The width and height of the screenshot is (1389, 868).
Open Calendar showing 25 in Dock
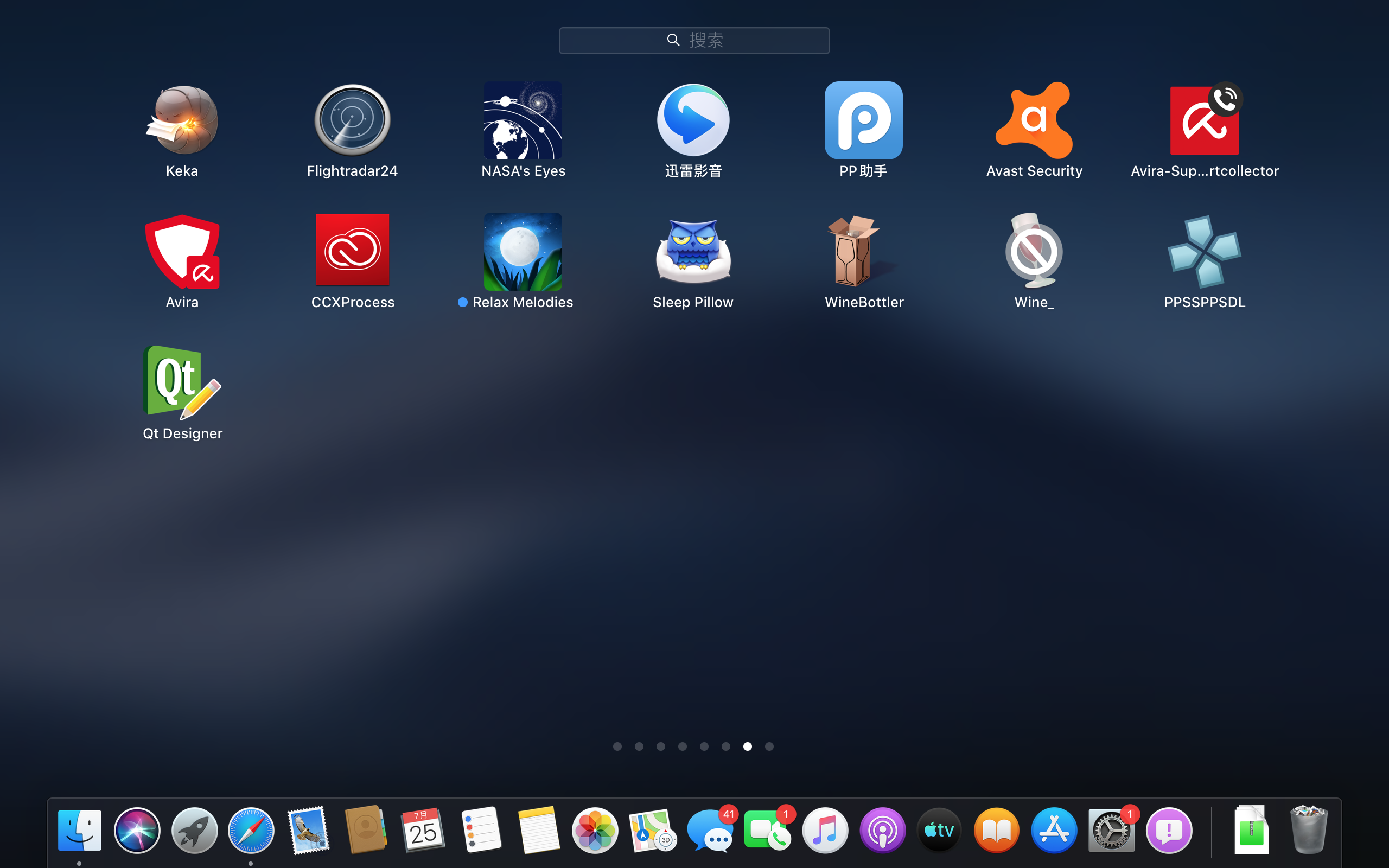423,830
